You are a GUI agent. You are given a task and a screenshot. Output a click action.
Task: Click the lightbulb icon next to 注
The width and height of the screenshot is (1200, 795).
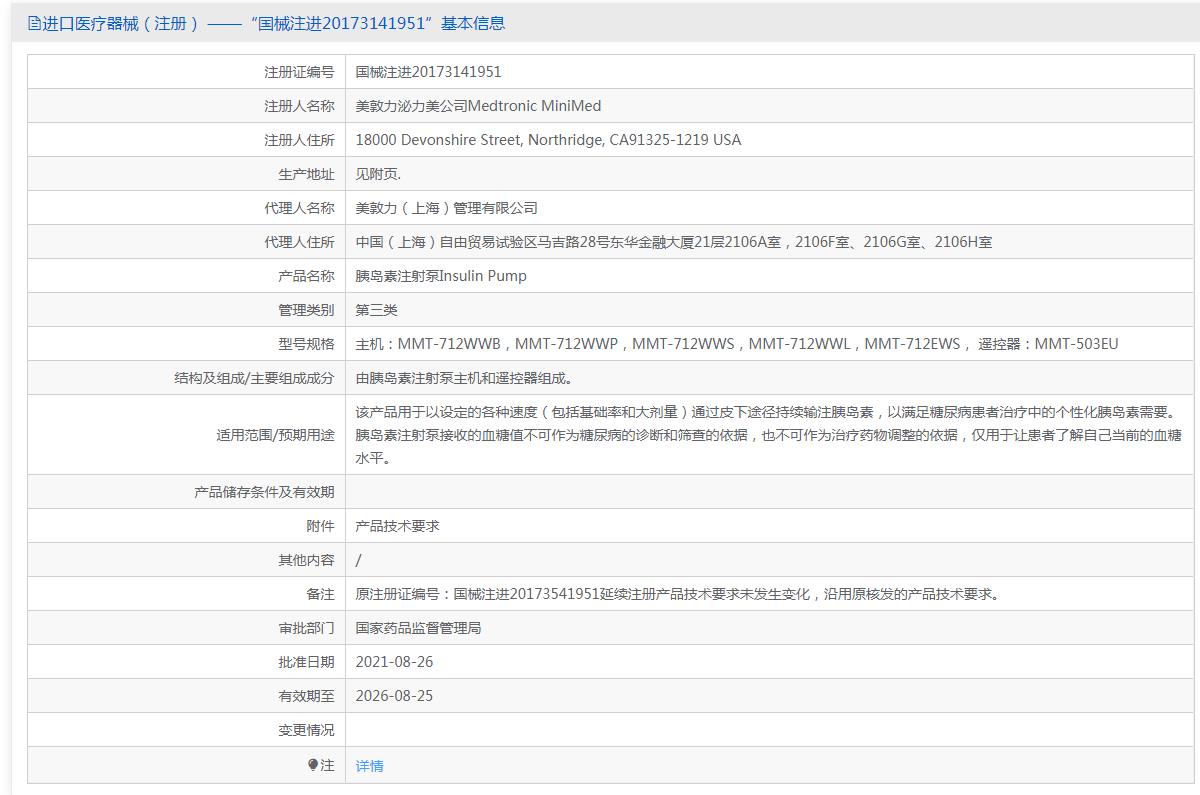tap(313, 765)
